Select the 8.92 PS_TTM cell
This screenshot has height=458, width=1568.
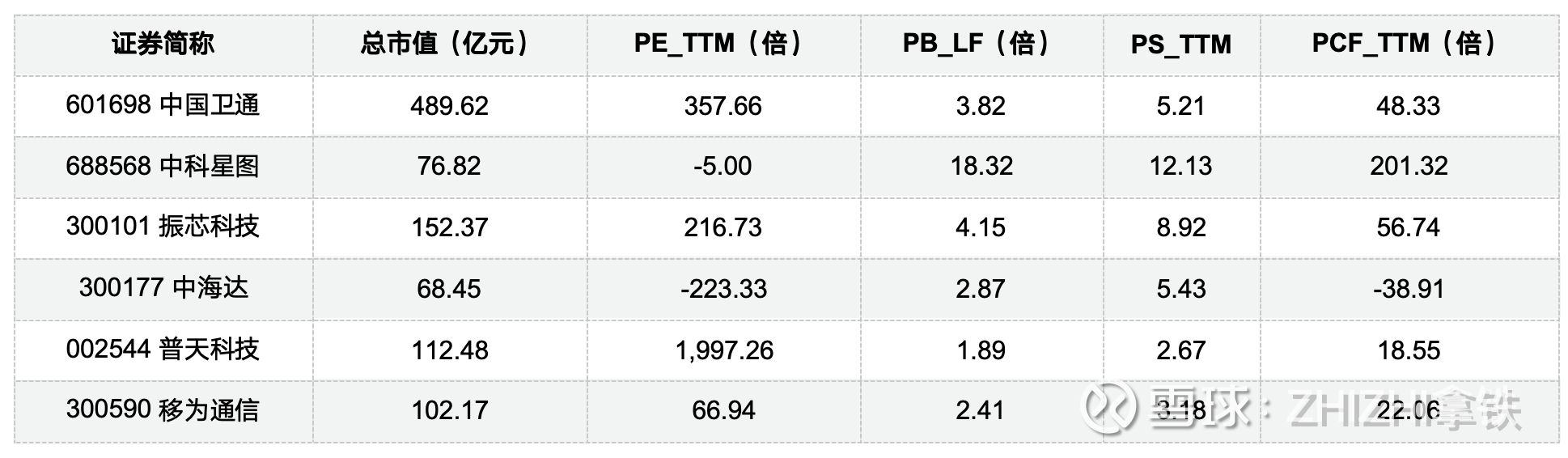(x=1180, y=227)
